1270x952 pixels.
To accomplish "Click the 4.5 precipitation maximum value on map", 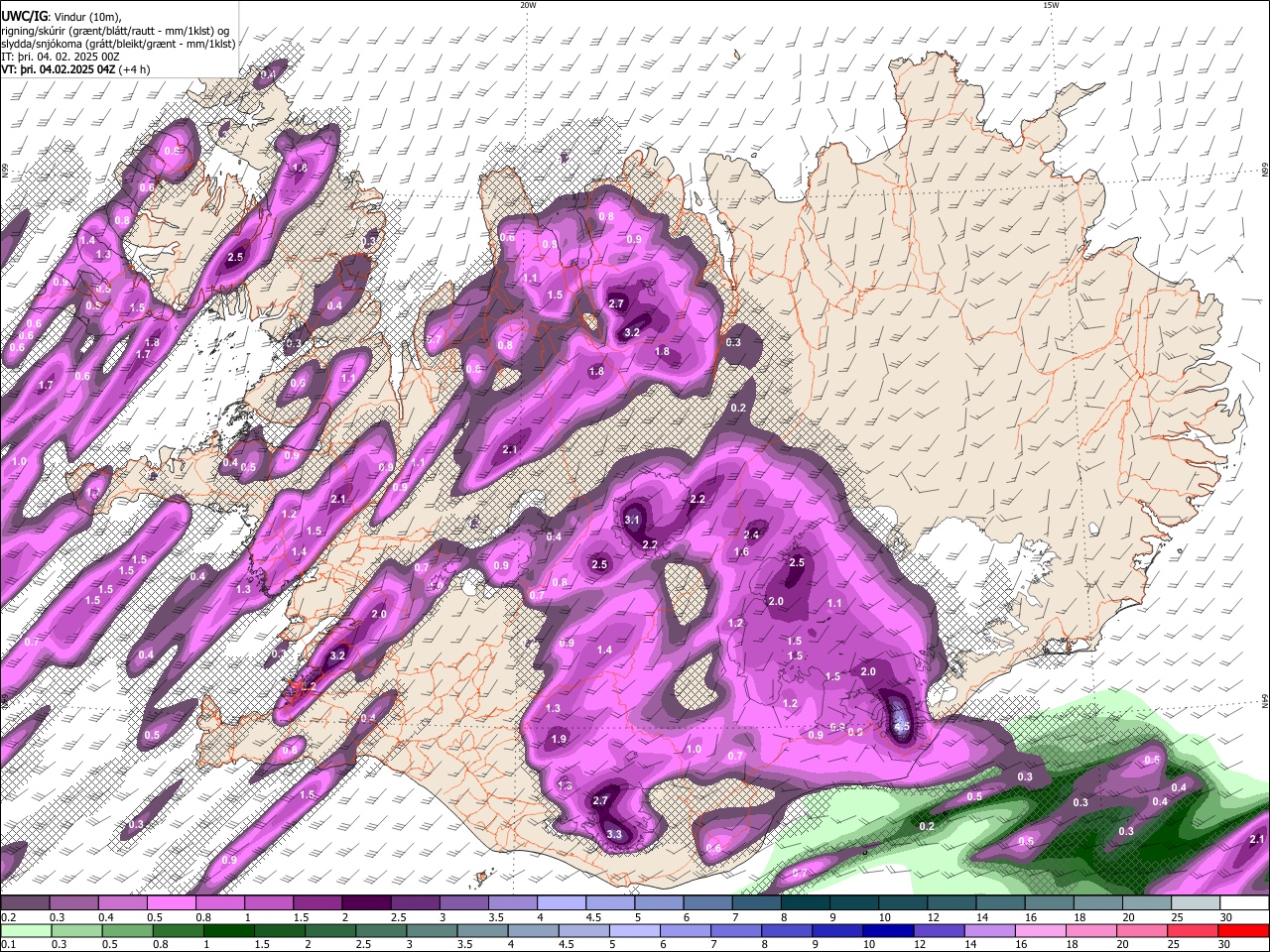I will (902, 727).
